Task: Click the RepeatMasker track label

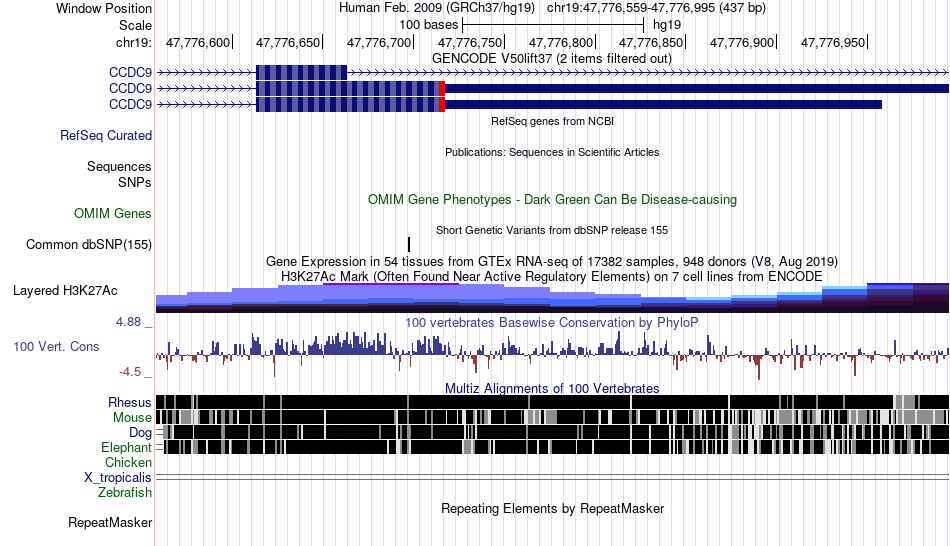Action: pyautogui.click(x=110, y=522)
